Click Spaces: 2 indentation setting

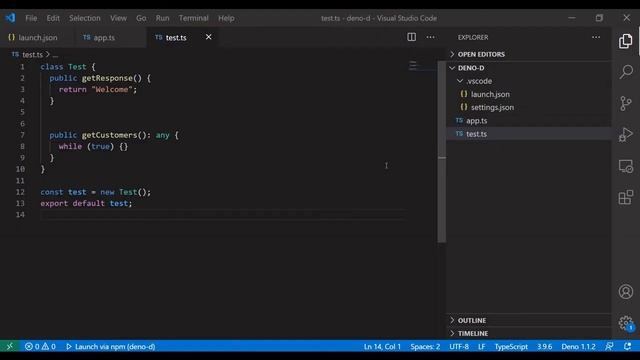click(x=425, y=347)
